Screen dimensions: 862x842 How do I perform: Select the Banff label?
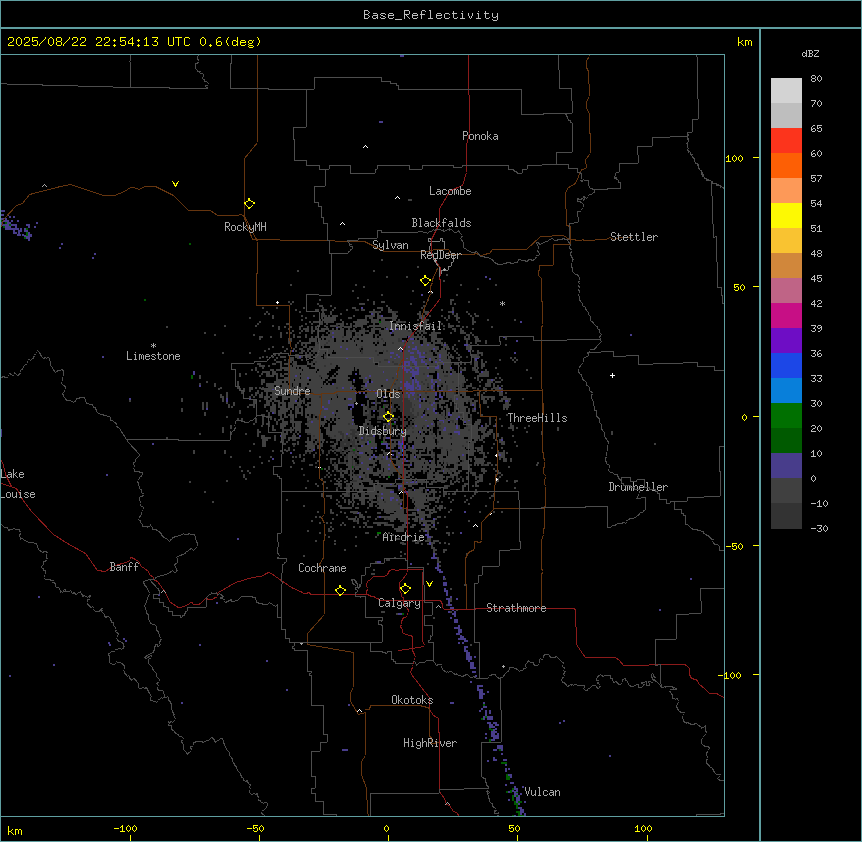[x=124, y=567]
